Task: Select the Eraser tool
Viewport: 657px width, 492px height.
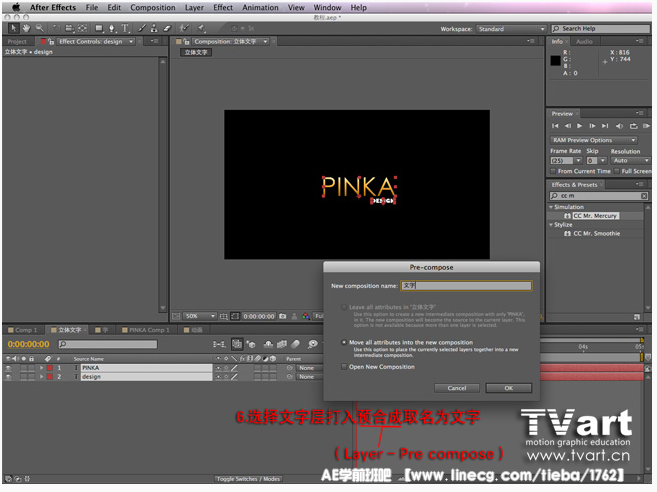Action: click(167, 28)
